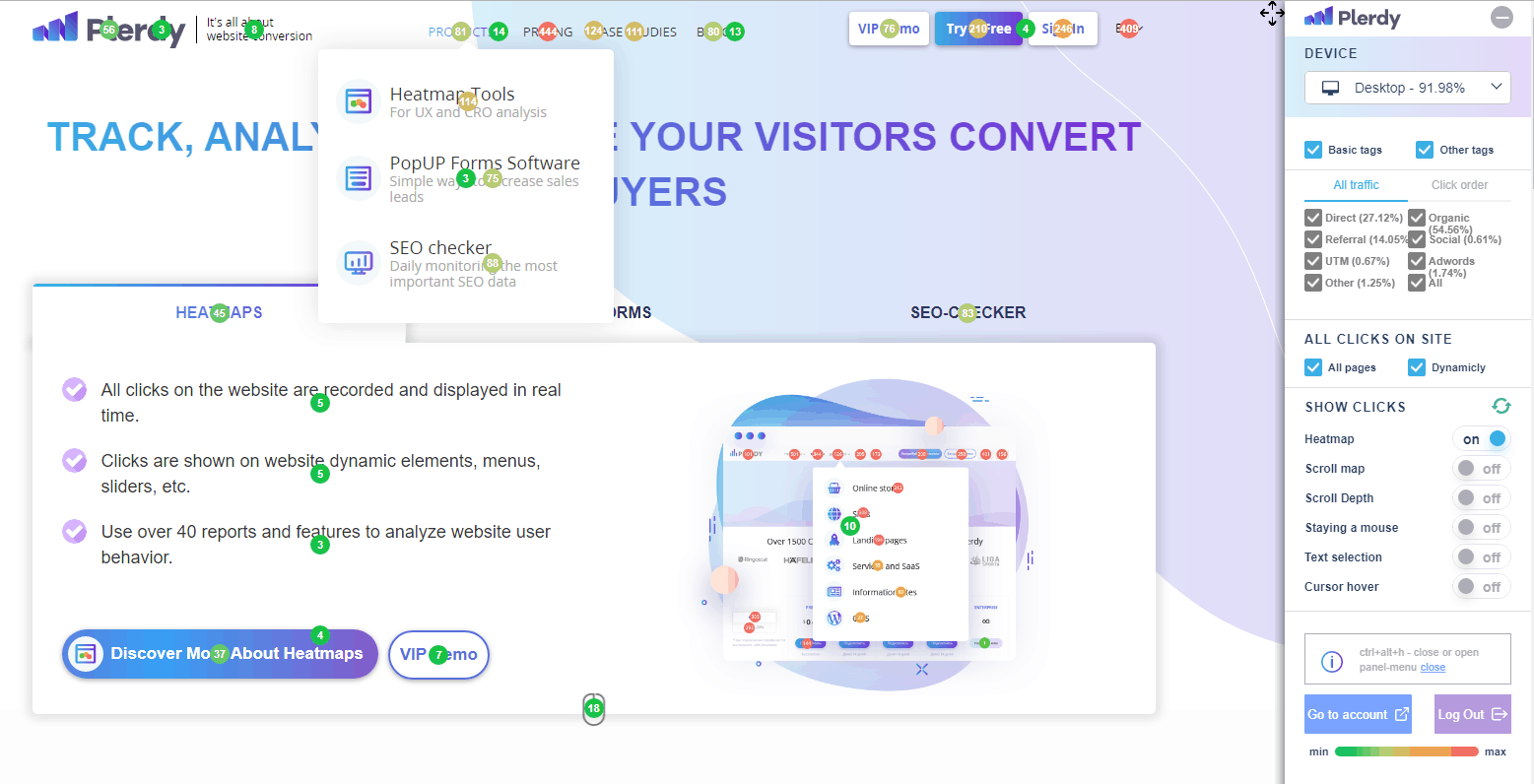Click the four-arrow move handle of the panel
This screenshot has height=784, width=1534.
click(x=1272, y=14)
